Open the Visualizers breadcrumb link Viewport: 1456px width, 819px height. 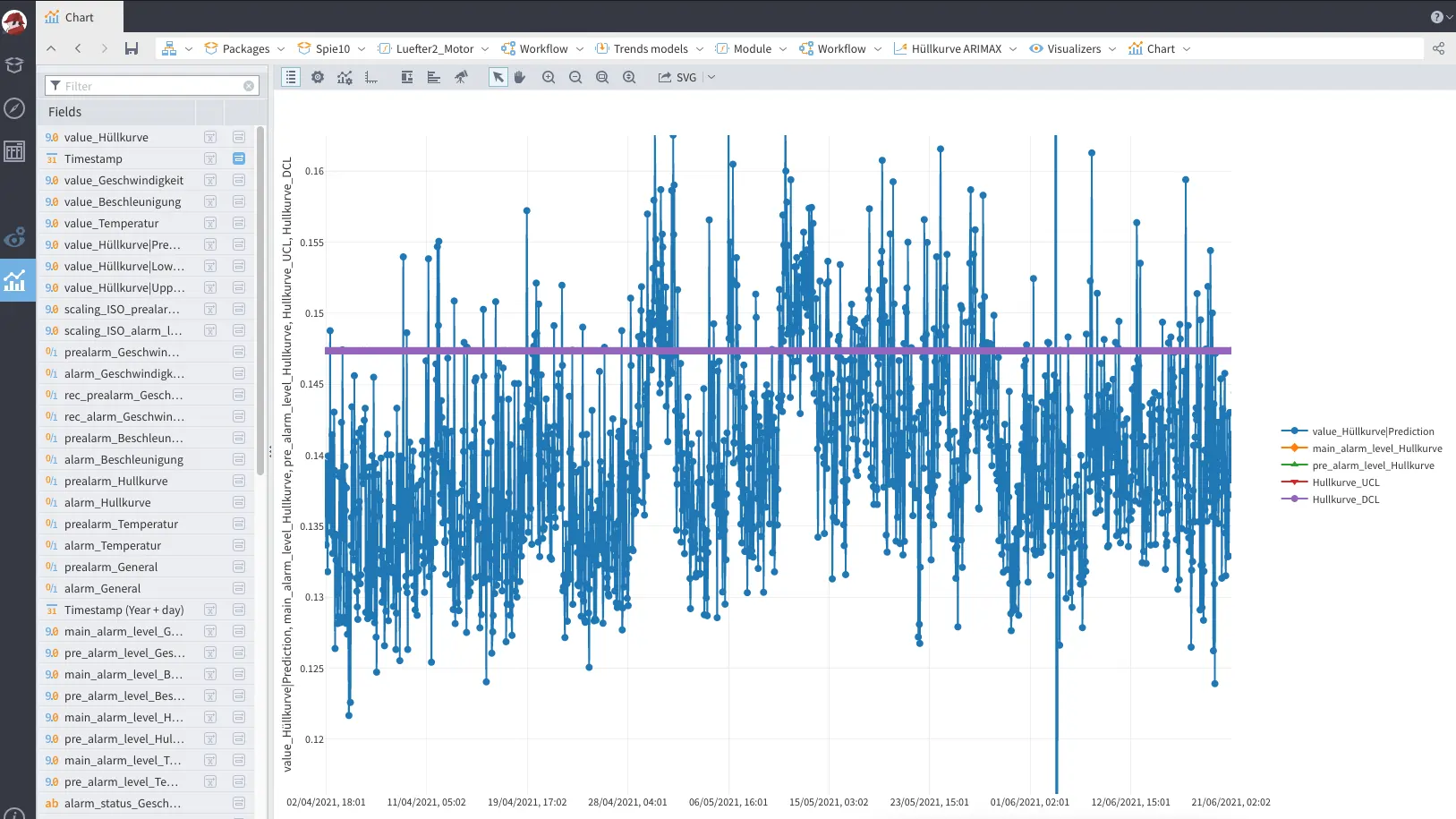pos(1065,48)
